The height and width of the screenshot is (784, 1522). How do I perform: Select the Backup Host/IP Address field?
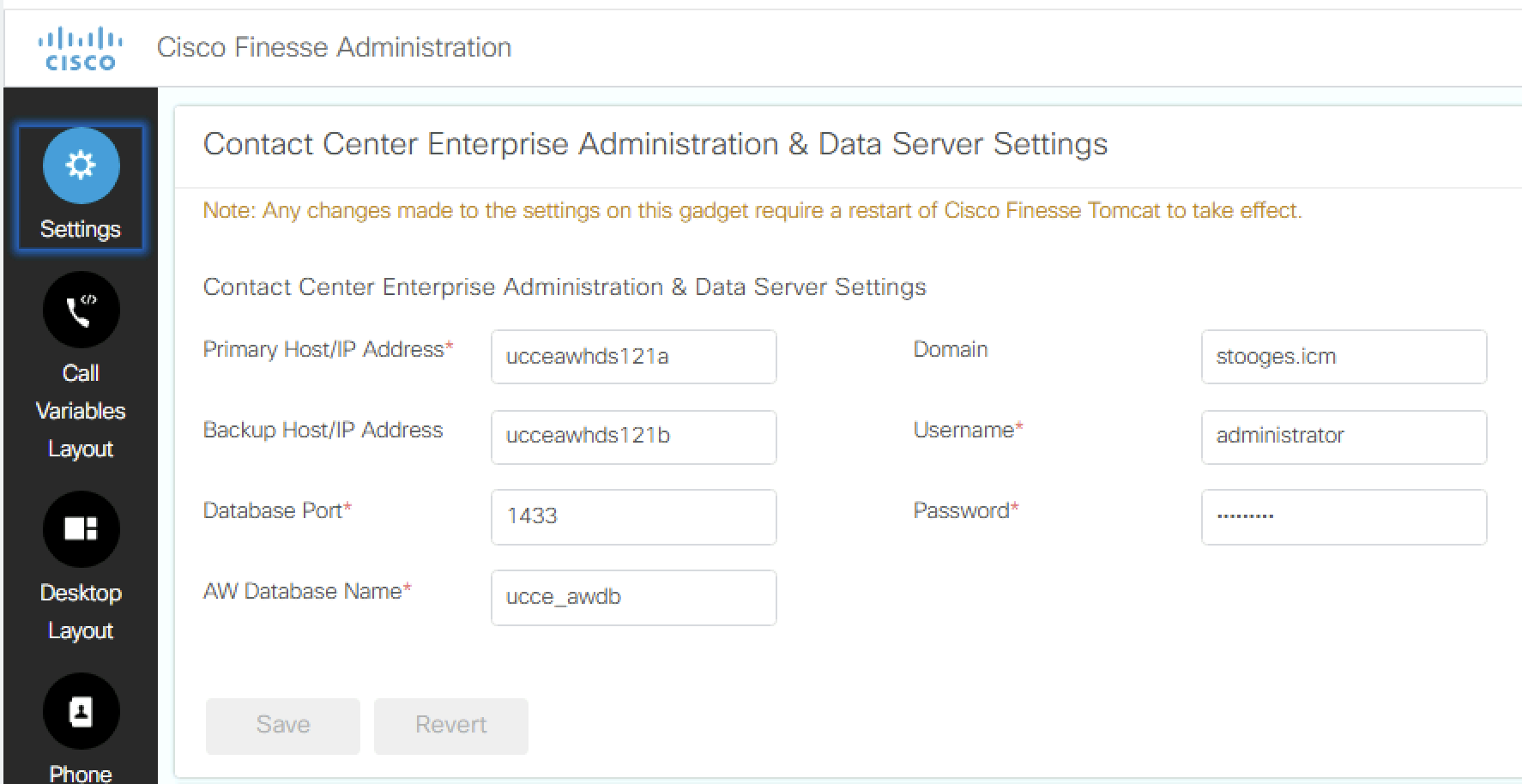click(x=633, y=437)
